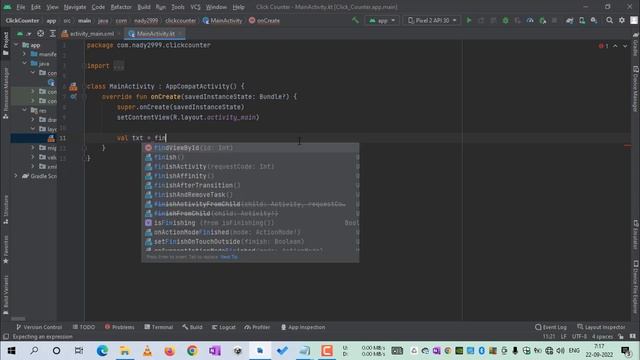Click the related XML gutter icon beside class MainActivity
The image size is (640, 360).
point(73,87)
